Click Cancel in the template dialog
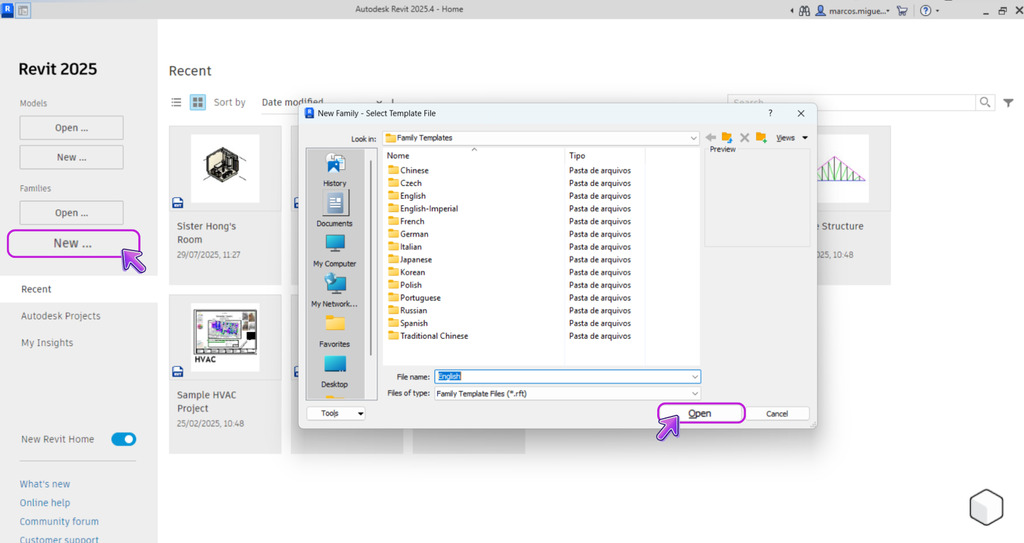1024x543 pixels. tap(777, 414)
